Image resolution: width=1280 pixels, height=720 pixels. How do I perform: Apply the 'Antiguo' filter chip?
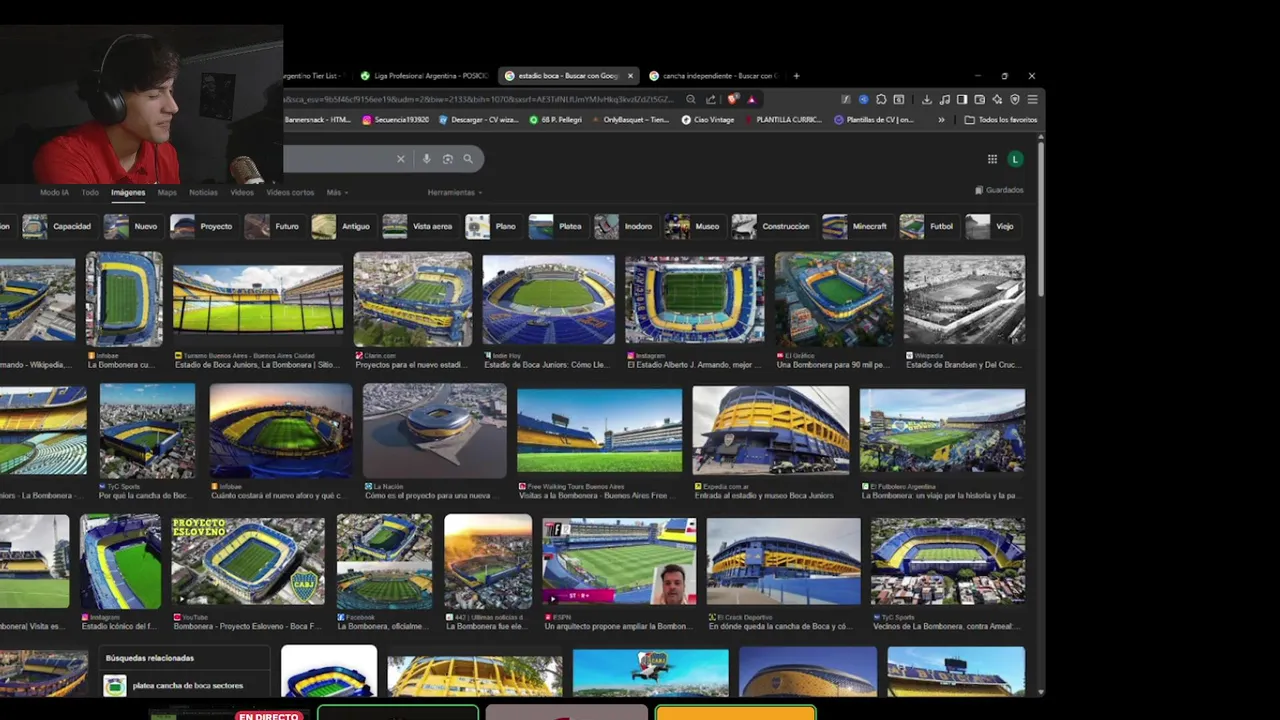tap(342, 227)
